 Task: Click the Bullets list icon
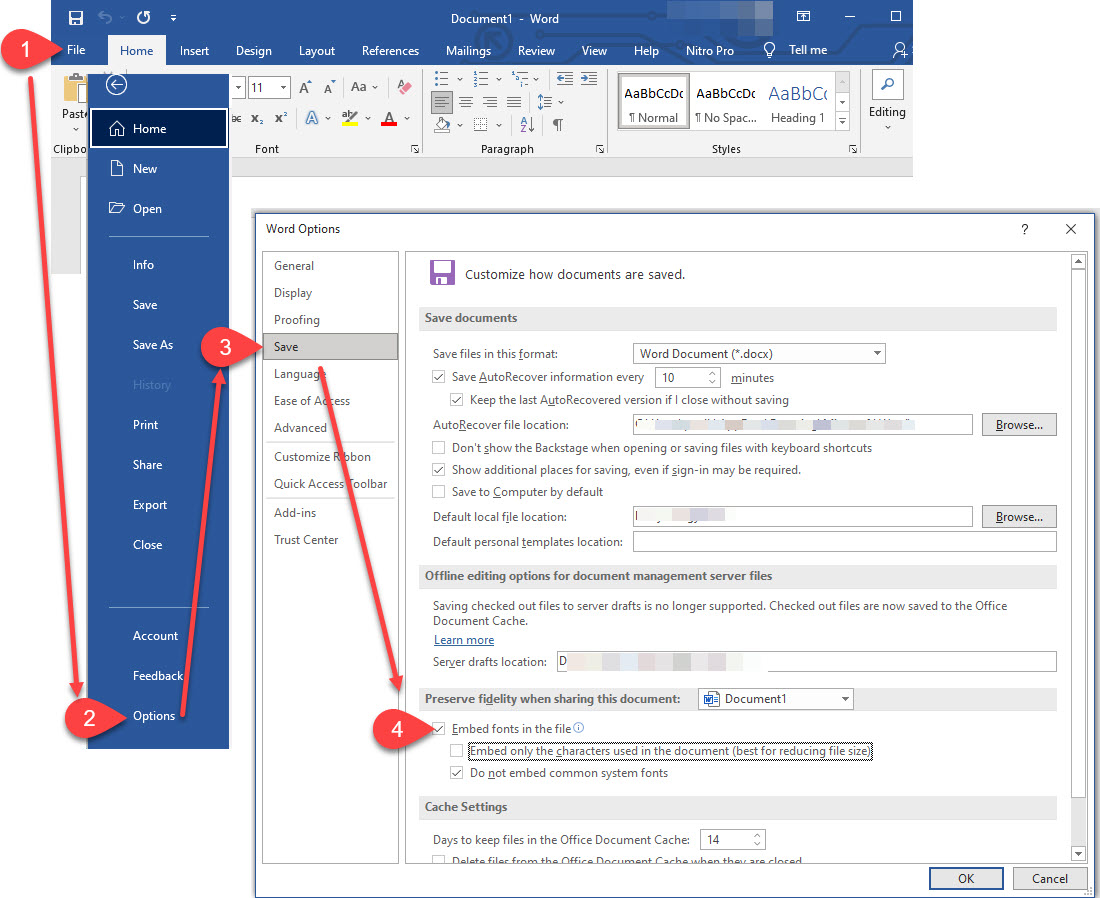pyautogui.click(x=443, y=78)
